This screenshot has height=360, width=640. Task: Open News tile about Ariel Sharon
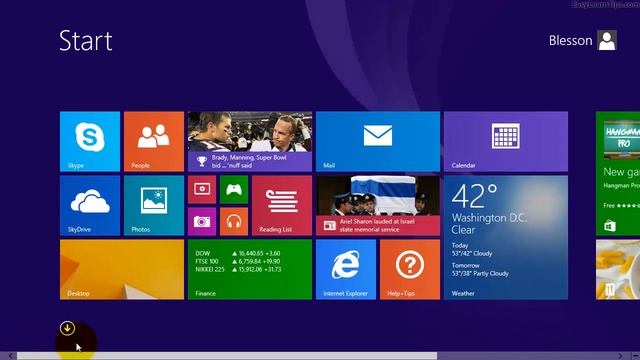click(378, 205)
